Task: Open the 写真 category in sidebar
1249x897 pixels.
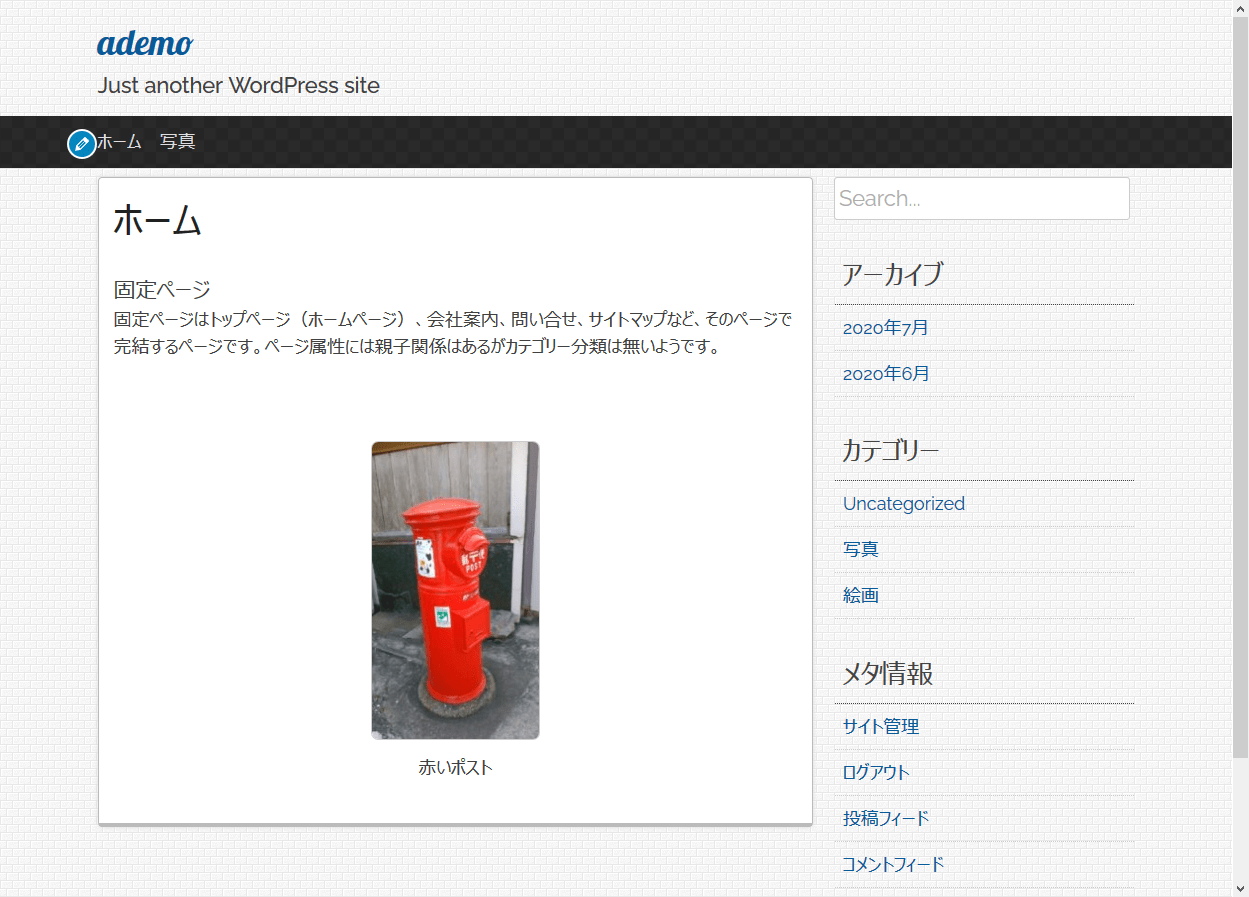Action: [861, 550]
